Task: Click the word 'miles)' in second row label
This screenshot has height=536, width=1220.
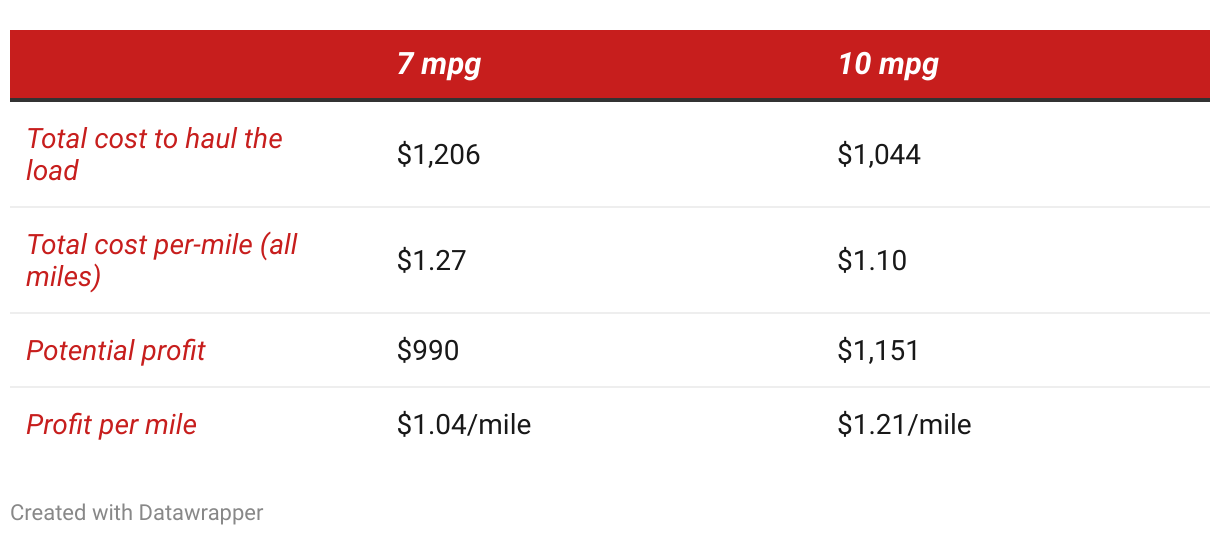Action: pyautogui.click(x=63, y=277)
